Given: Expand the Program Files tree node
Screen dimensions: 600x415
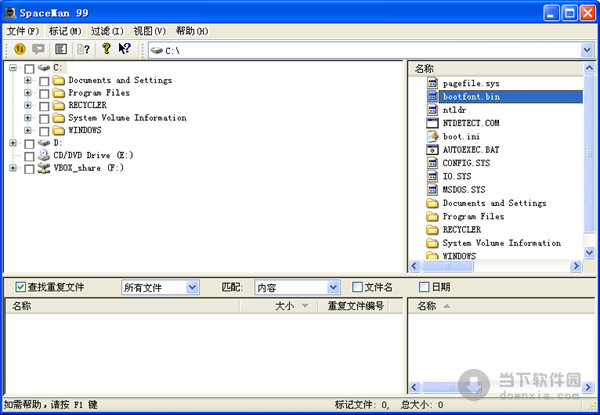Looking at the screenshot, I should [x=28, y=93].
